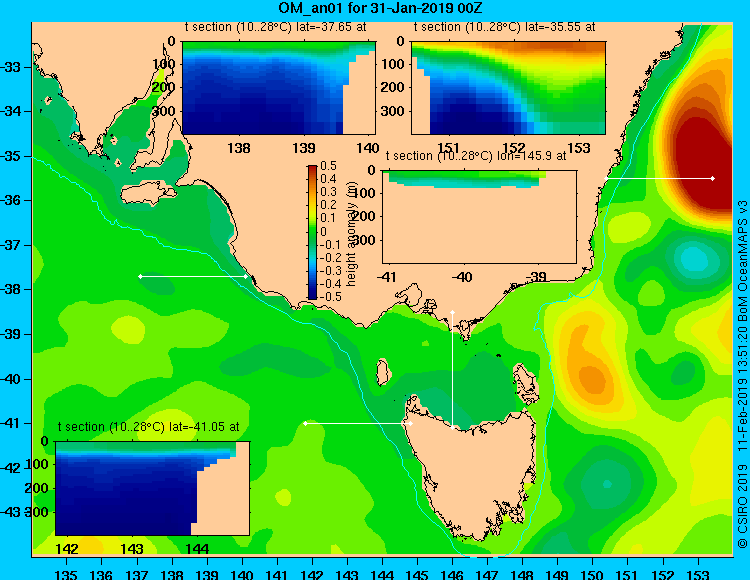
Task: Click main map left axis latitude label "-38"
Action: pos(11,290)
